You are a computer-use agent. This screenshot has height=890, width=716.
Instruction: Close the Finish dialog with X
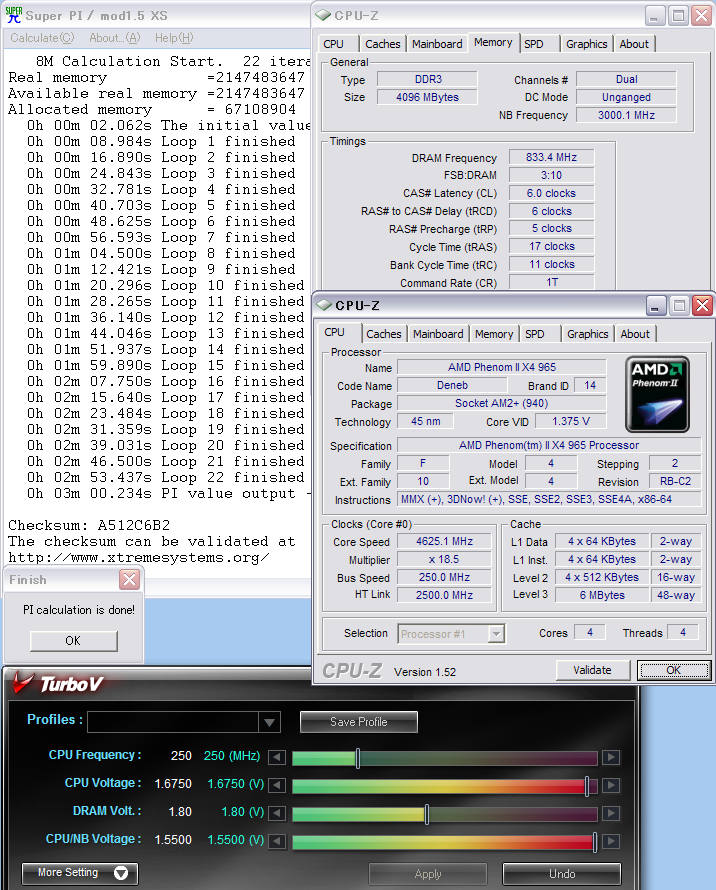(129, 580)
